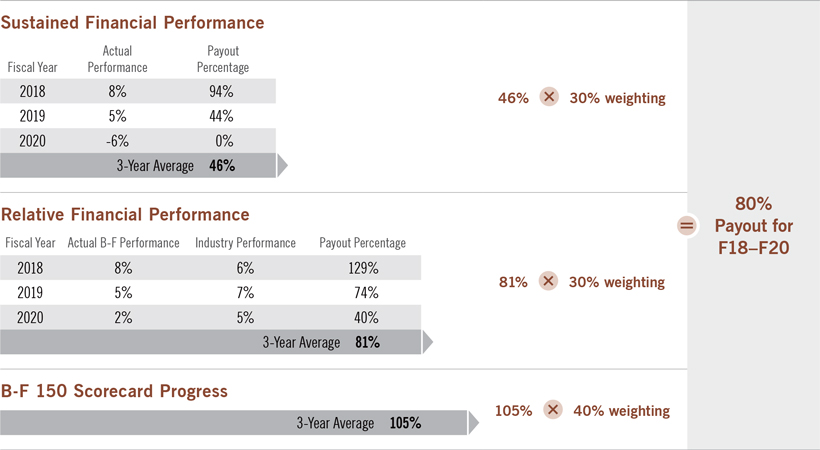This screenshot has height=450, width=820.
Task: Click the multiply icon beside 46%
Action: (x=549, y=98)
